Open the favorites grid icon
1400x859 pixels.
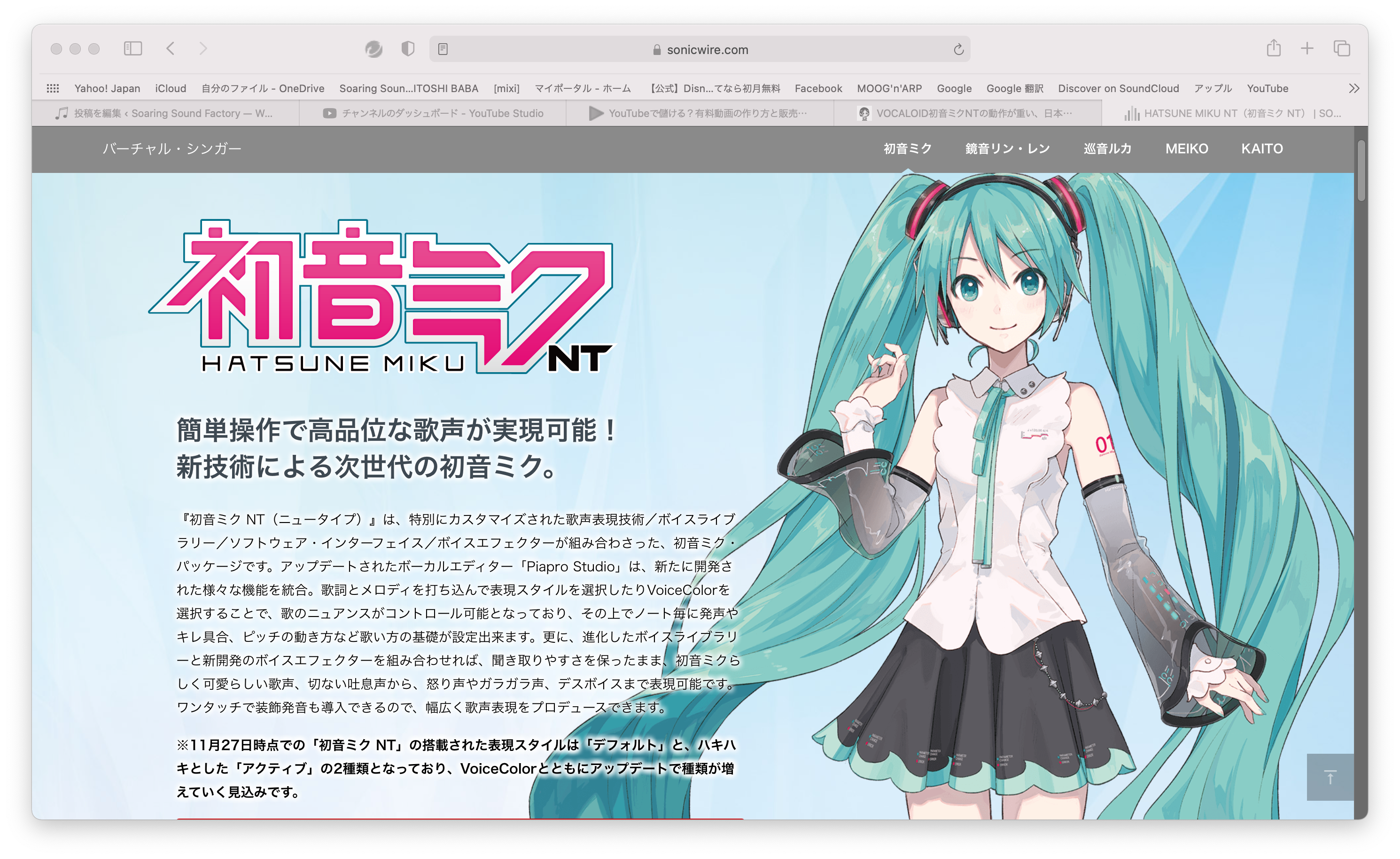click(x=53, y=88)
